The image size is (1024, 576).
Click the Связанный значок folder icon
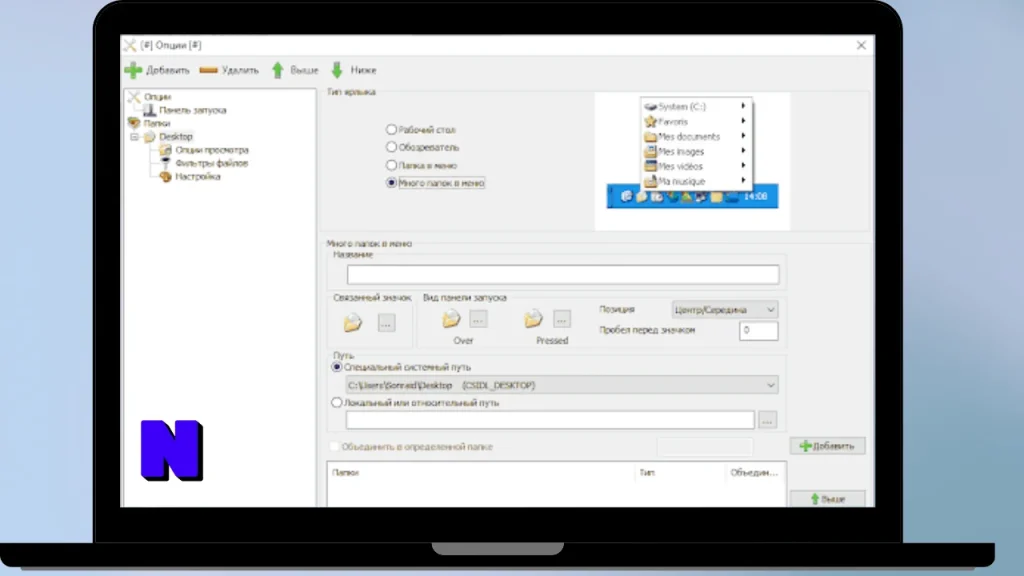[x=353, y=323]
